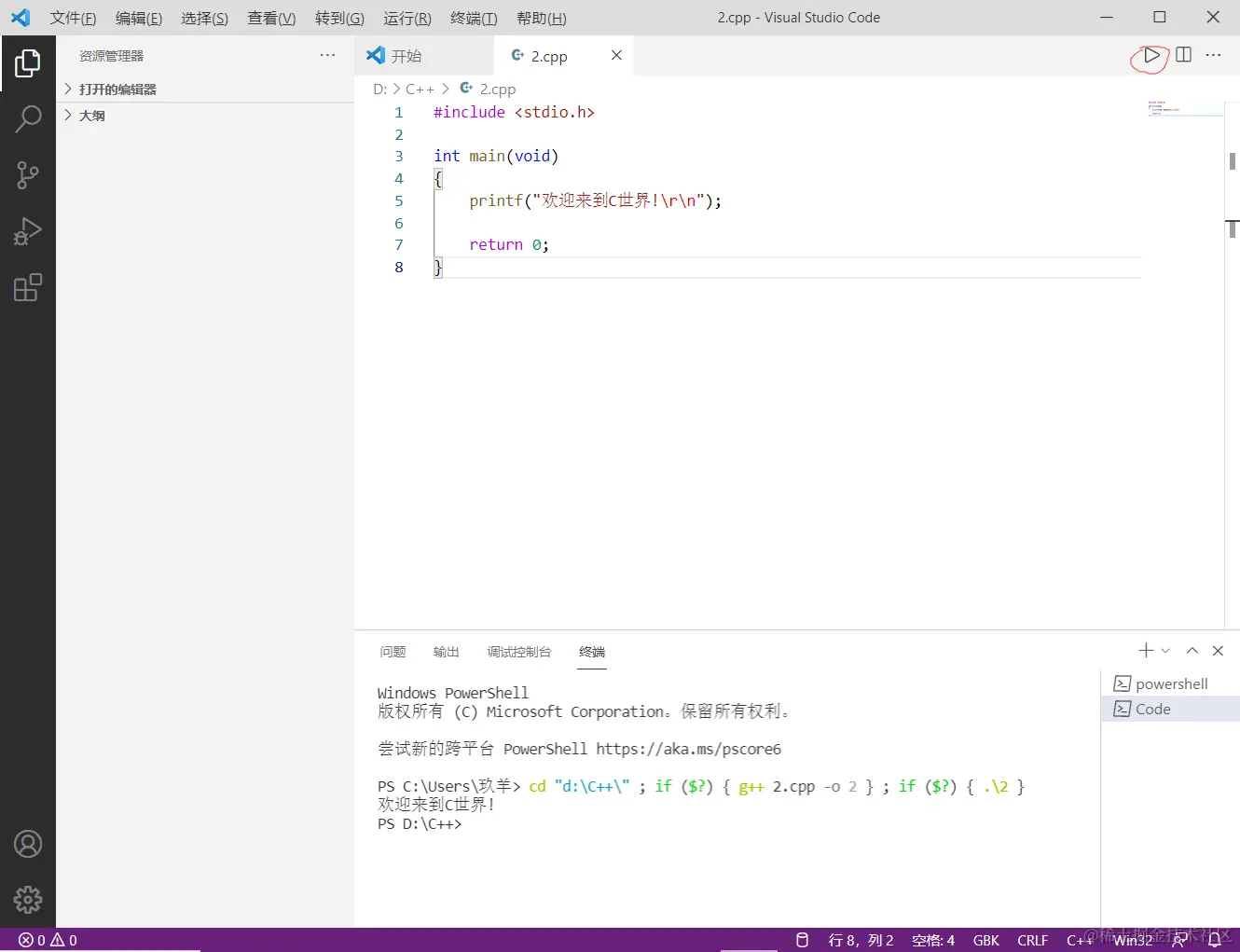Open the Source Control view

(28, 175)
